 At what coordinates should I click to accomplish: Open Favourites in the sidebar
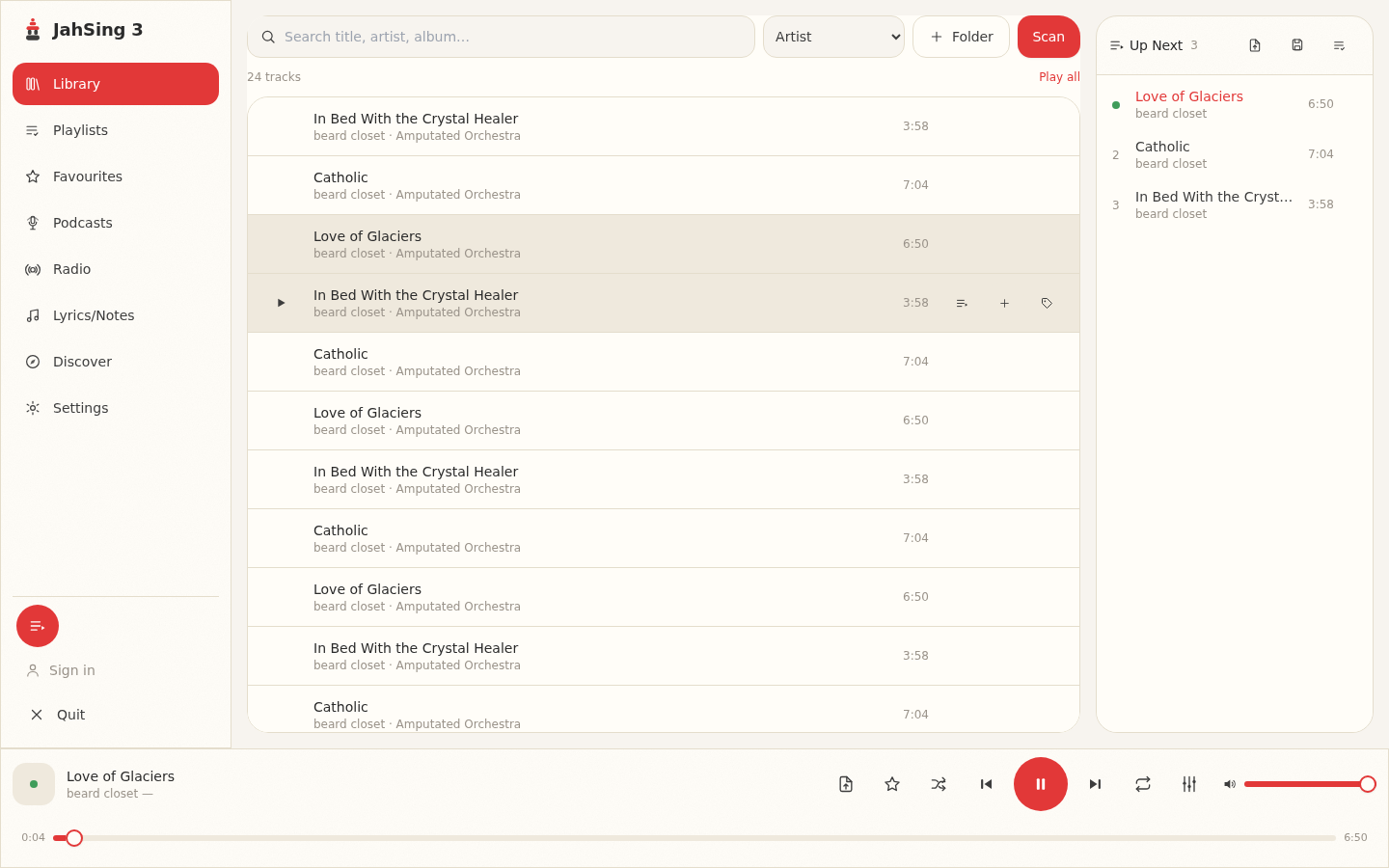click(116, 176)
